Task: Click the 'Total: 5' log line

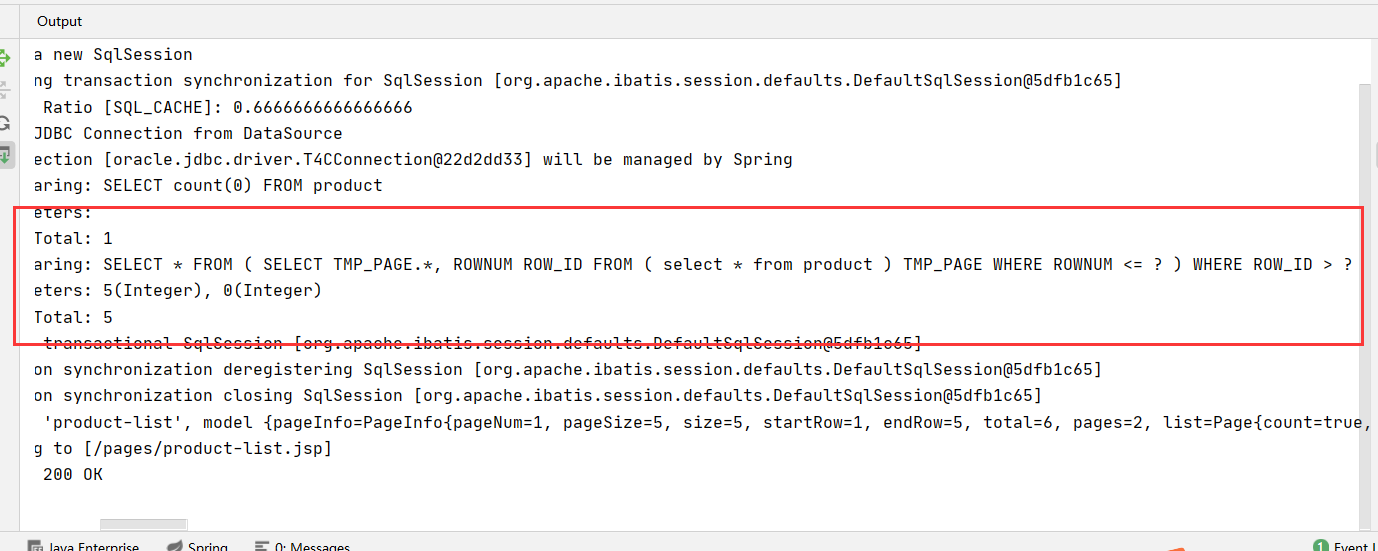Action: (74, 317)
